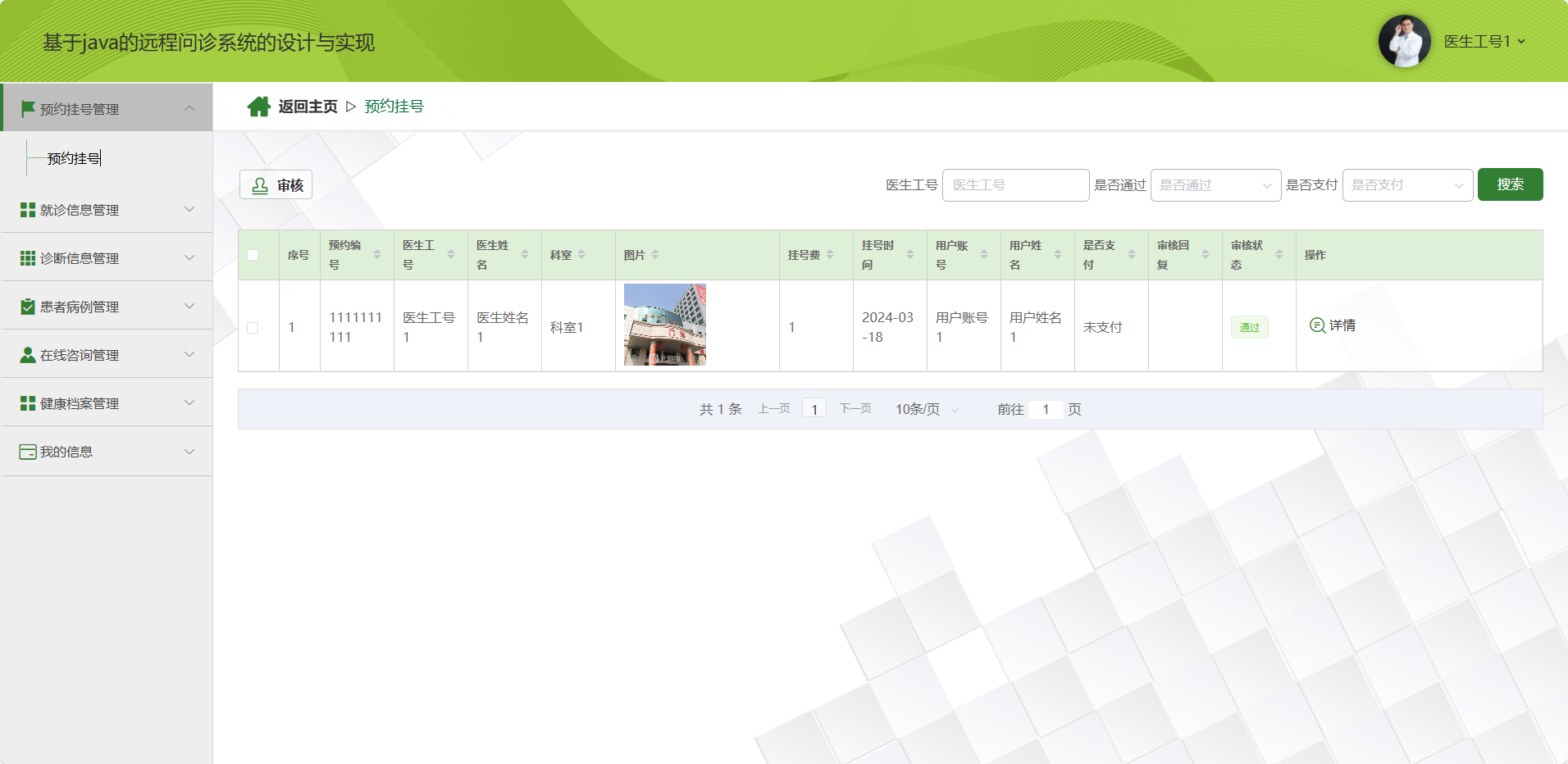Expand the 健康档案管理 chevron
Viewport: 1568px width, 764px height.
click(189, 403)
